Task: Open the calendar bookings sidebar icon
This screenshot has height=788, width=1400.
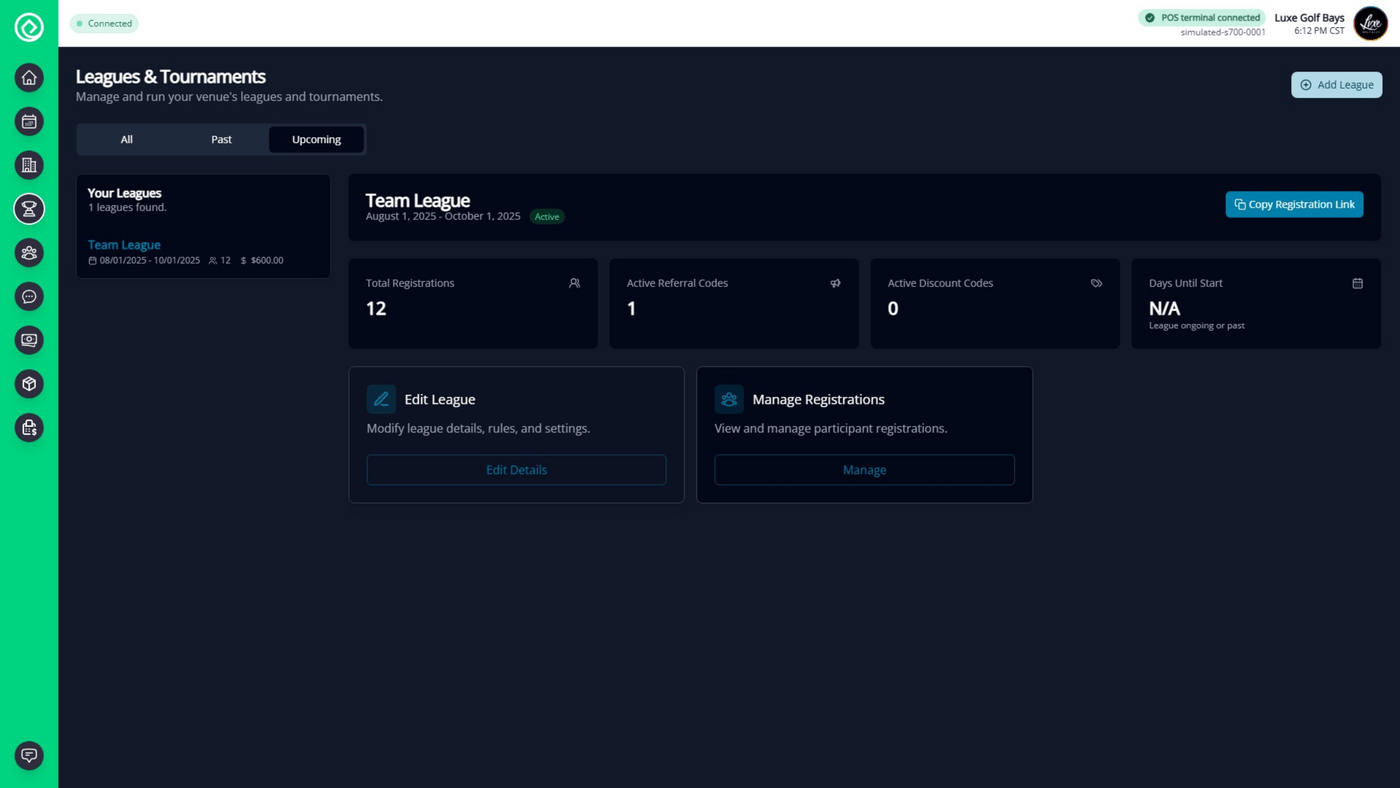Action: click(29, 122)
